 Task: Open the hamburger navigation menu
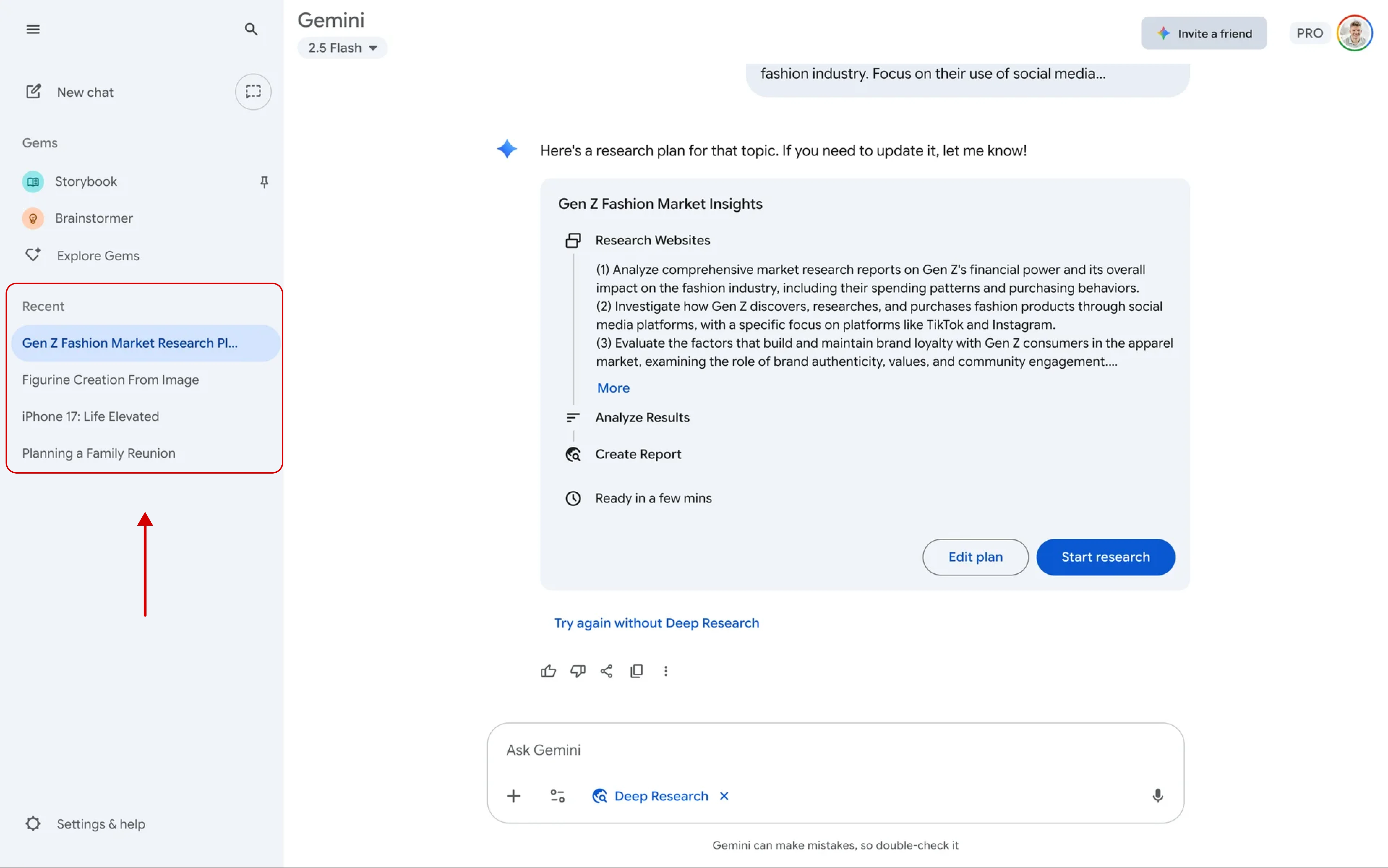pos(33,29)
